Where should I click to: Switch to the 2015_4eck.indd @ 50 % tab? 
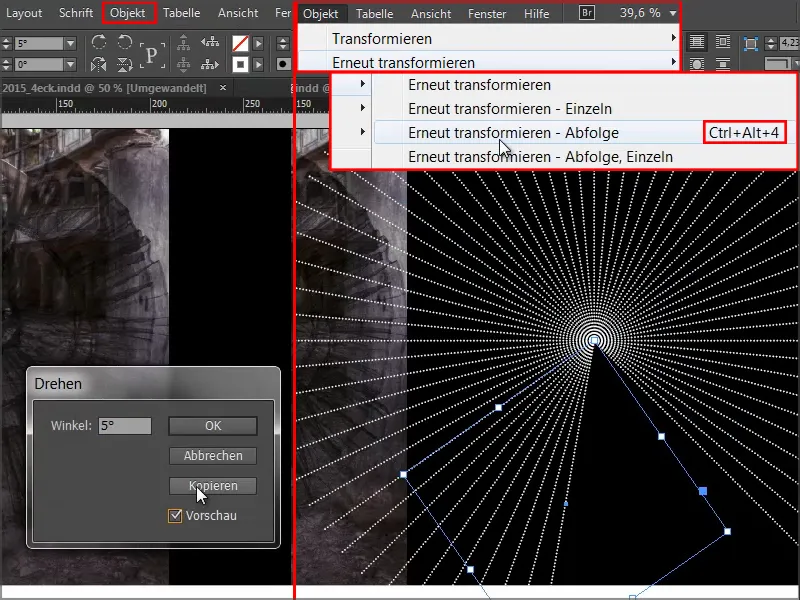[104, 88]
